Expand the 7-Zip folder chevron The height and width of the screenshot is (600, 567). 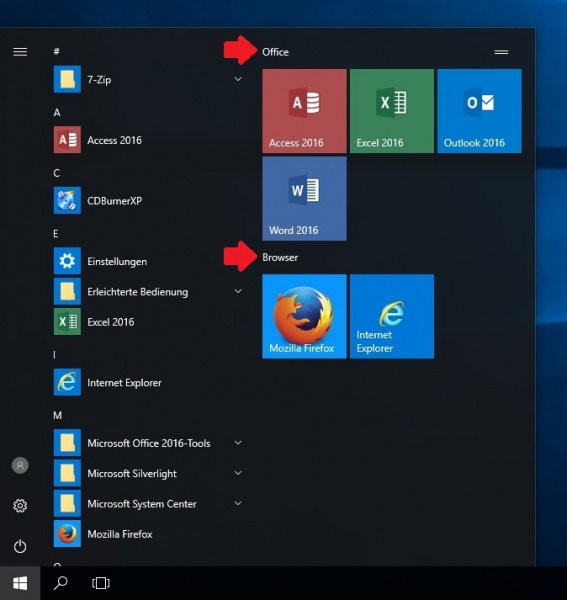tap(238, 79)
